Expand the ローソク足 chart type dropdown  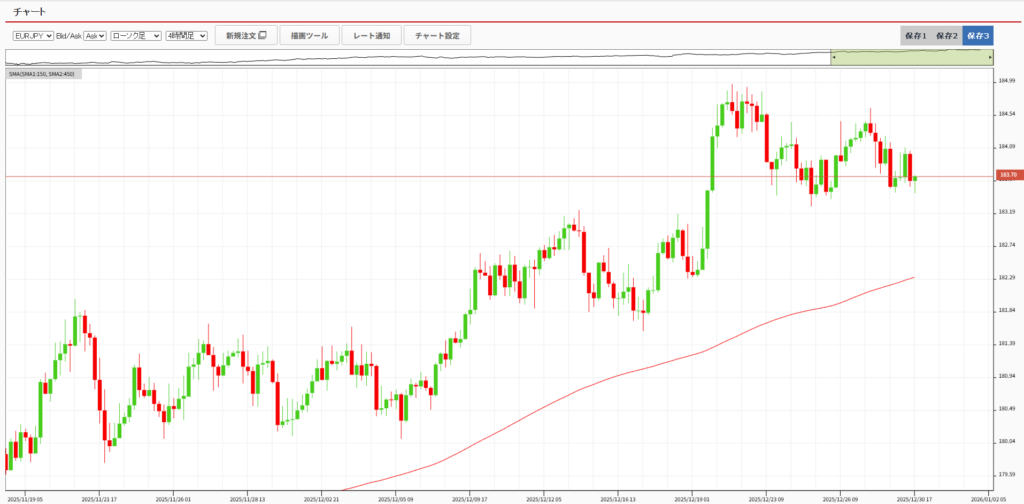click(136, 36)
